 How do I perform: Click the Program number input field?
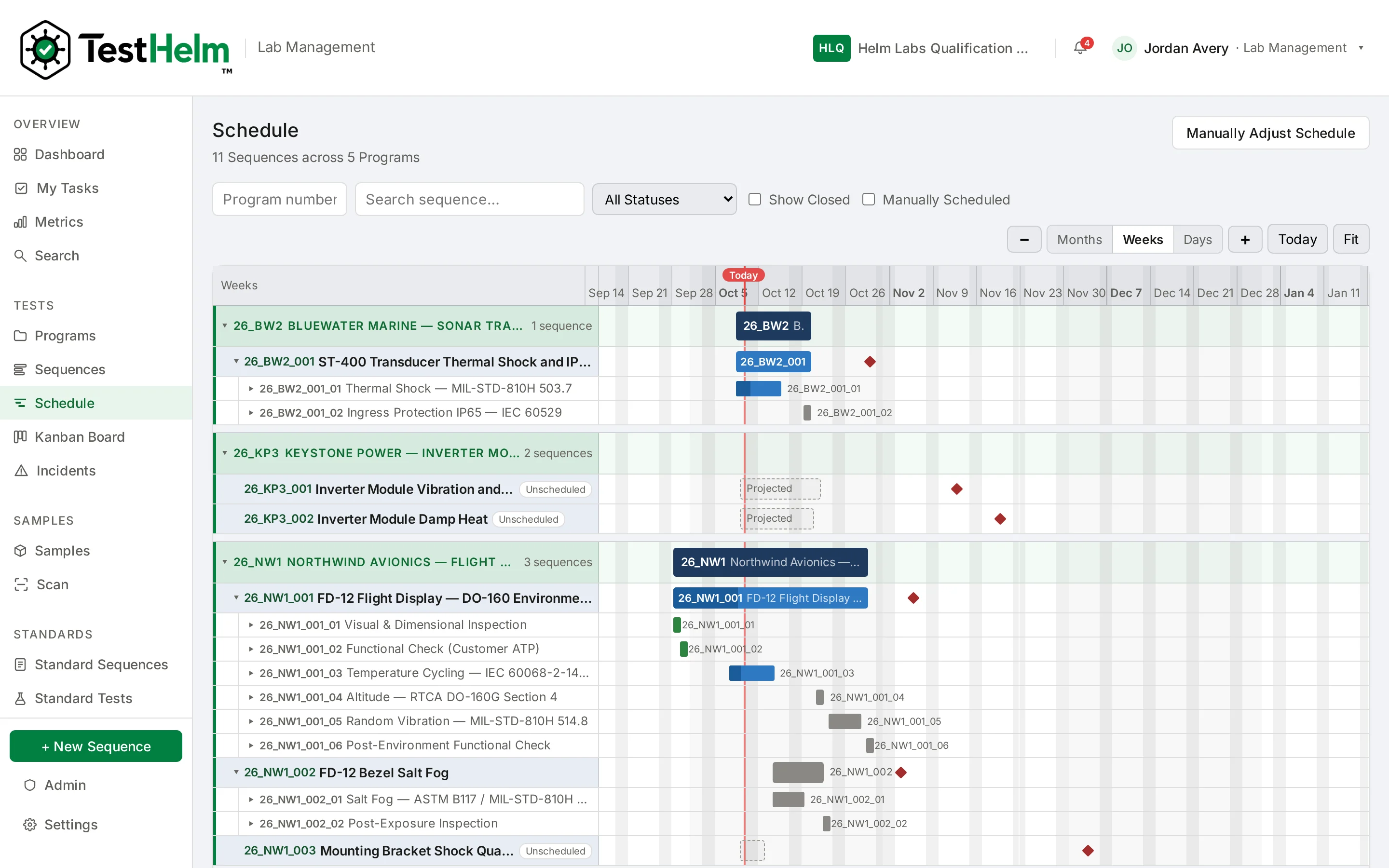280,199
